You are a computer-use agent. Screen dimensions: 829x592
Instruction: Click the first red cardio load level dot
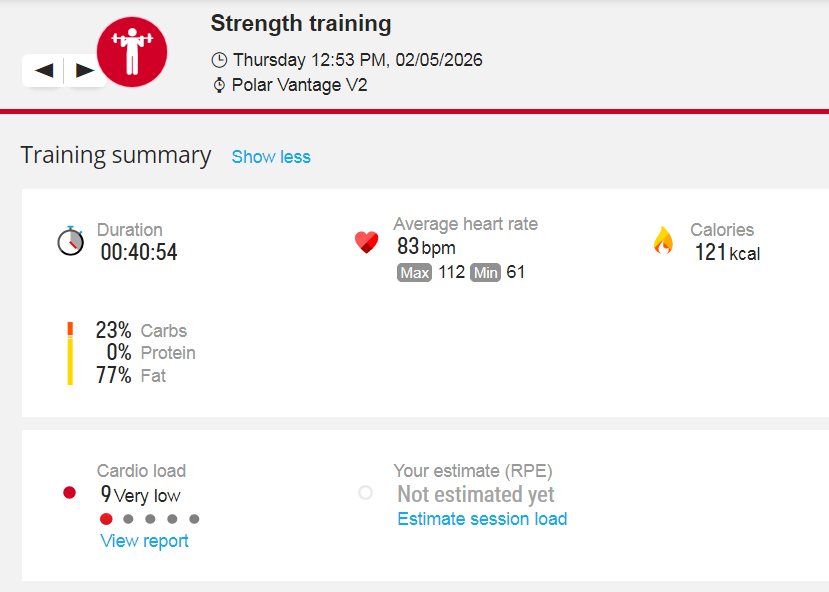pyautogui.click(x=106, y=519)
